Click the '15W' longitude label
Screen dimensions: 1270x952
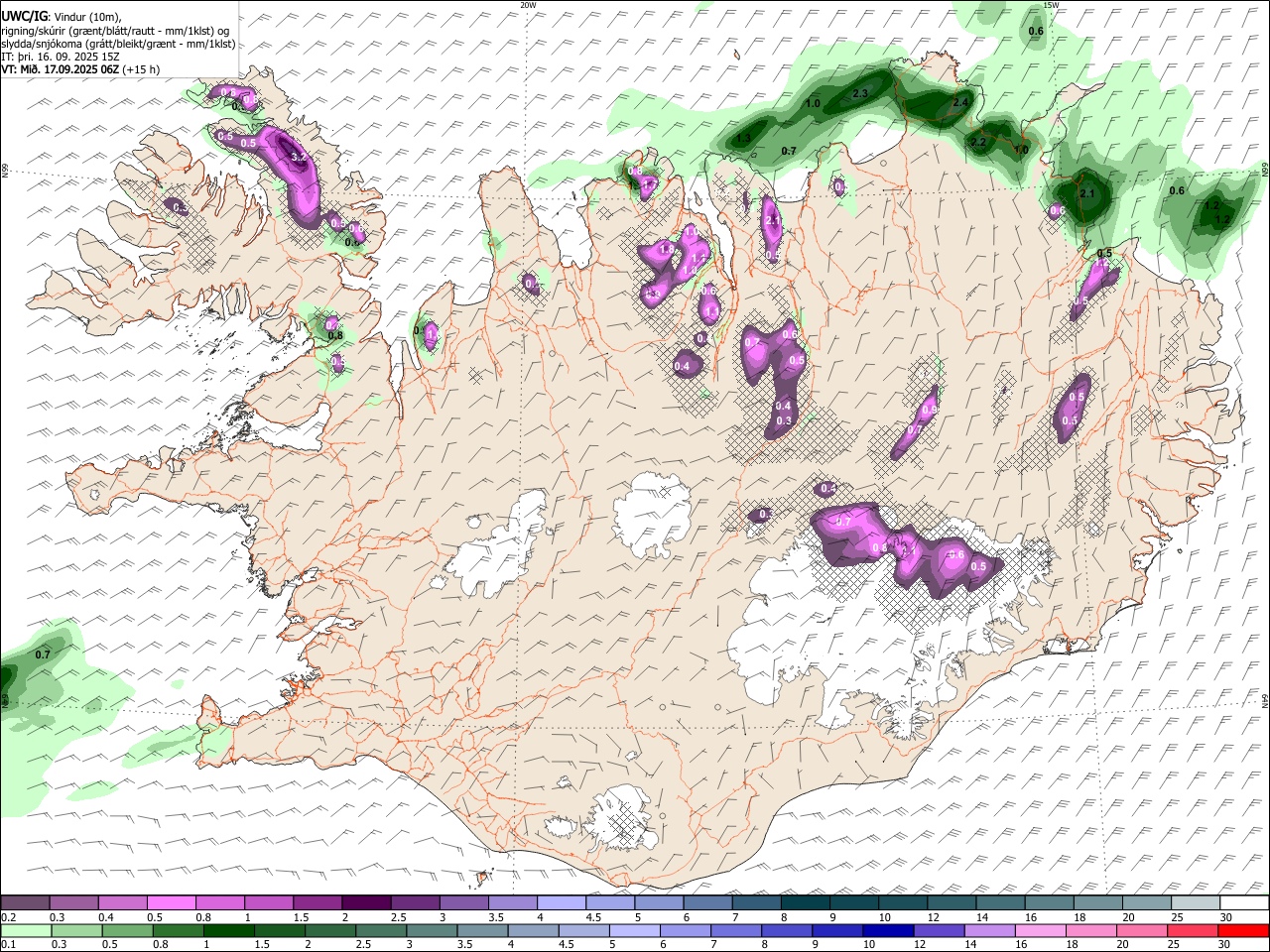pyautogui.click(x=1052, y=5)
